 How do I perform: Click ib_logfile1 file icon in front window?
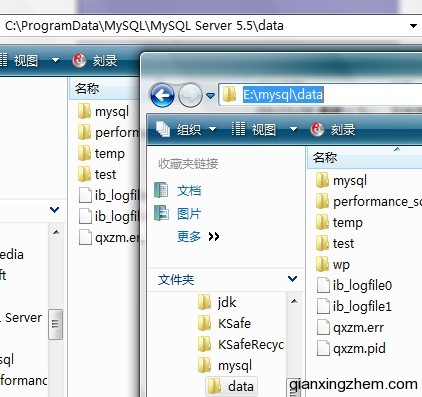(323, 306)
